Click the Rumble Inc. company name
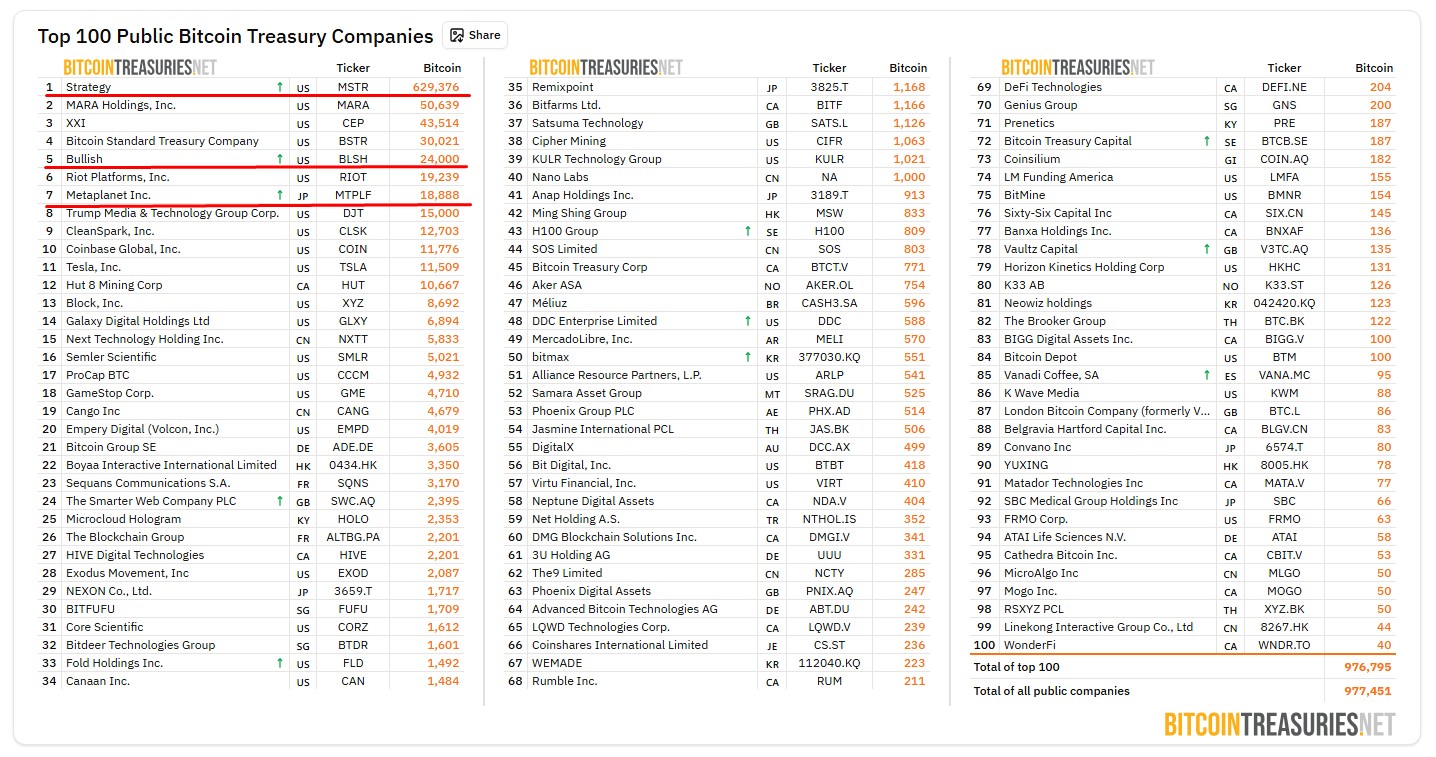 tap(564, 681)
